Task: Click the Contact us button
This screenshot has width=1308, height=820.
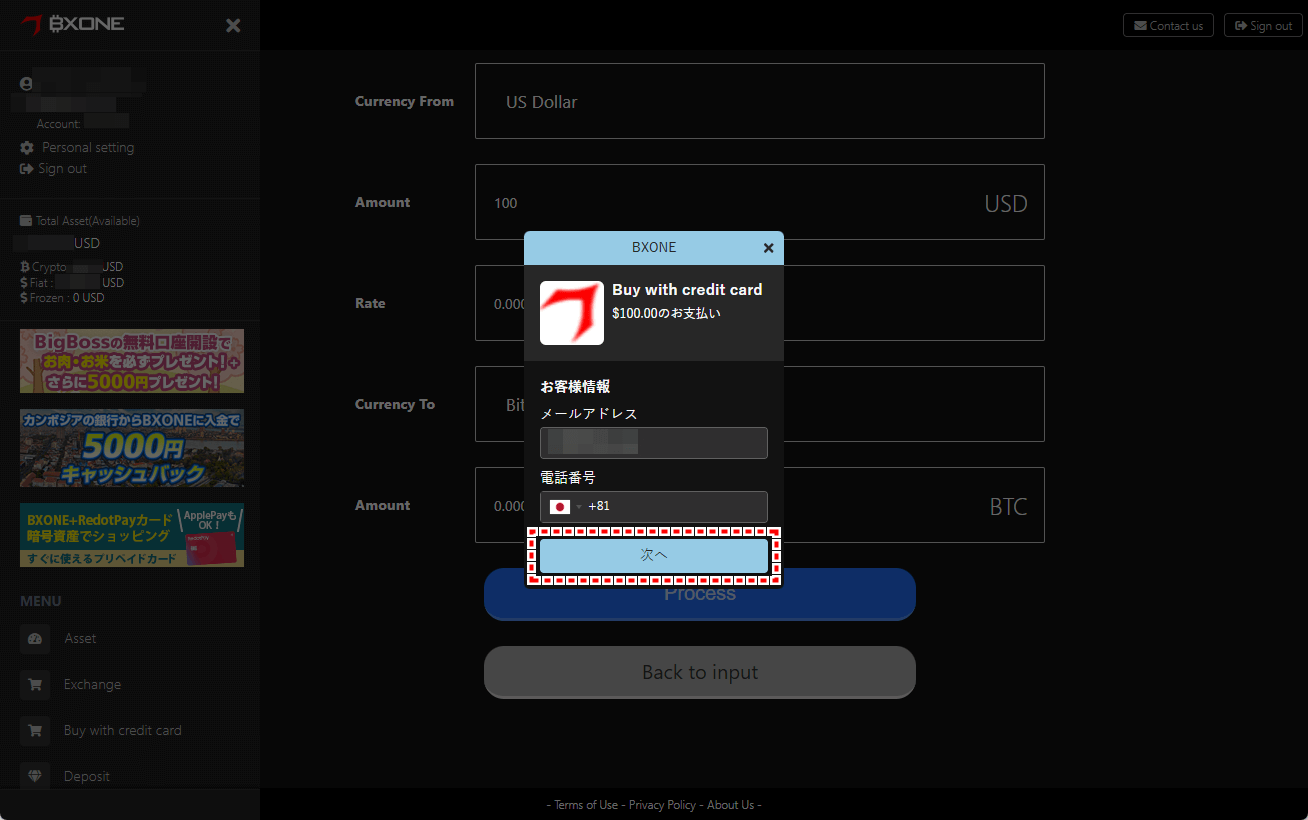Action: (x=1168, y=25)
